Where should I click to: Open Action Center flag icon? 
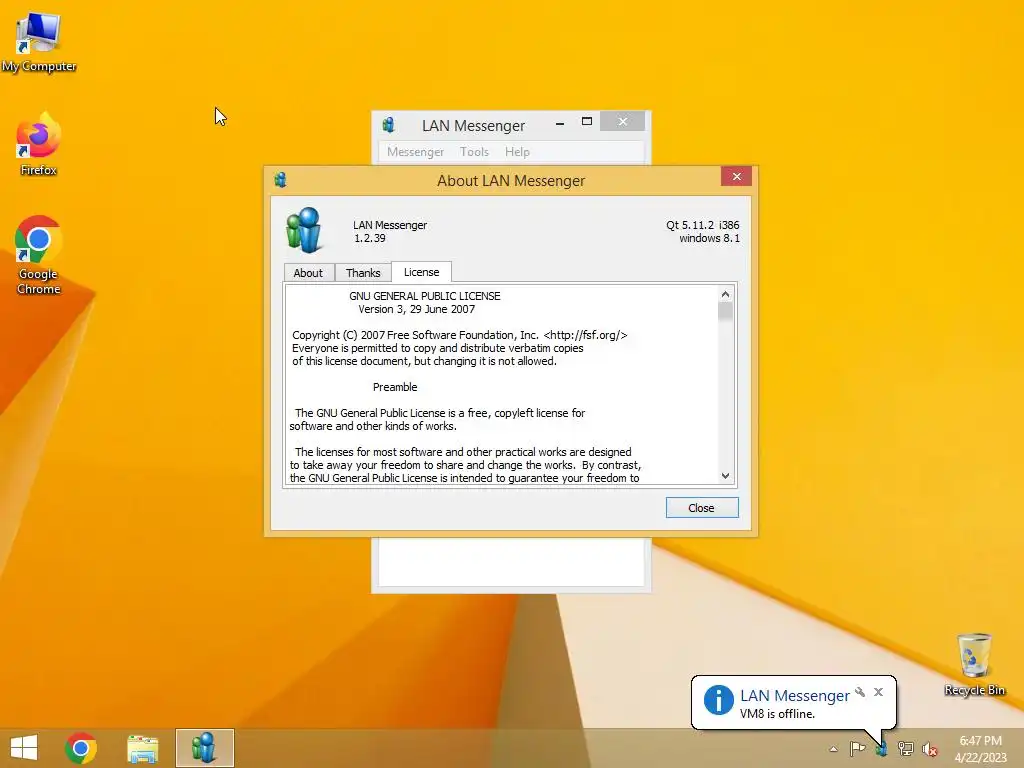857,748
